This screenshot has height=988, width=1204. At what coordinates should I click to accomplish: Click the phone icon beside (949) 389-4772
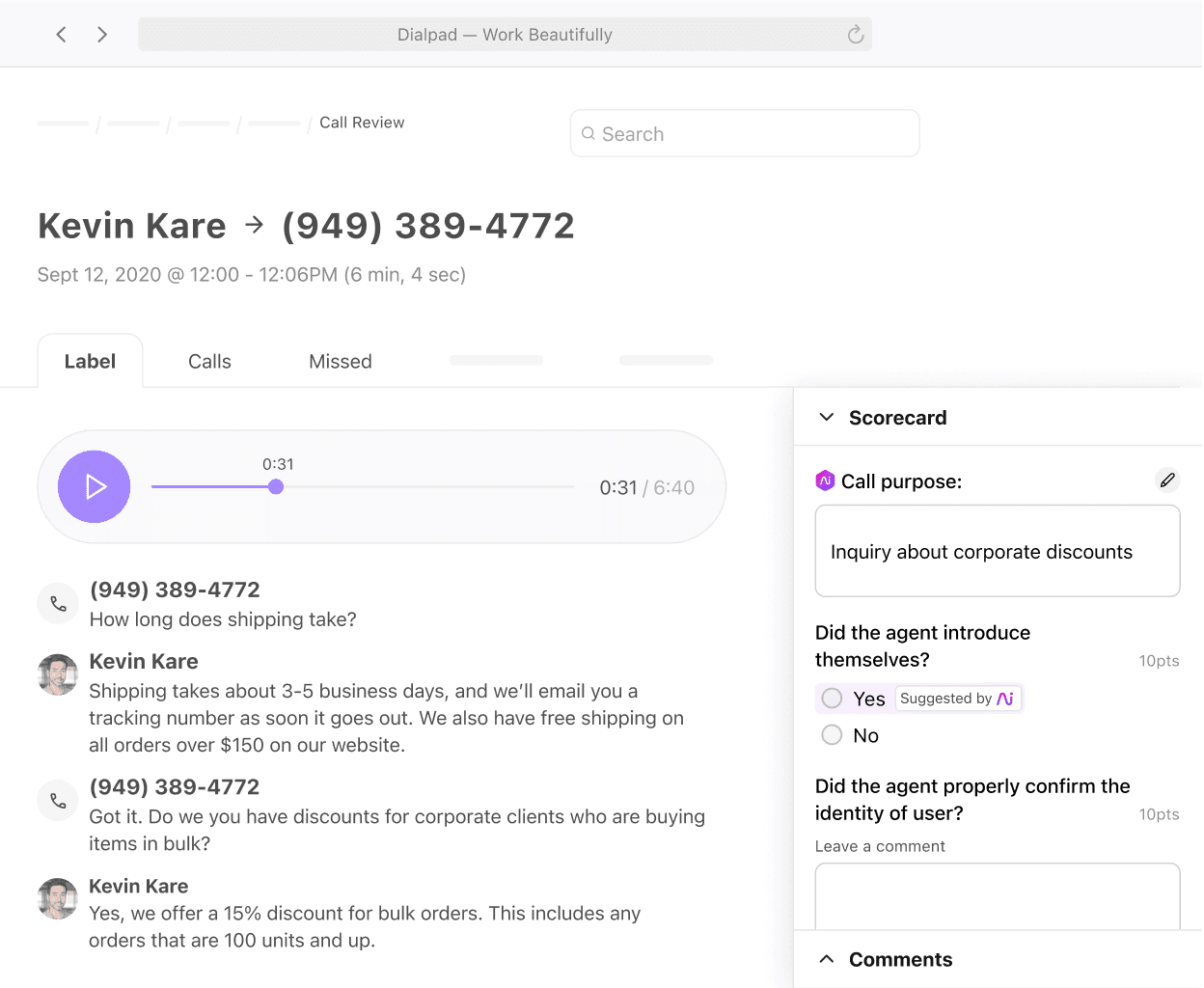click(x=57, y=602)
